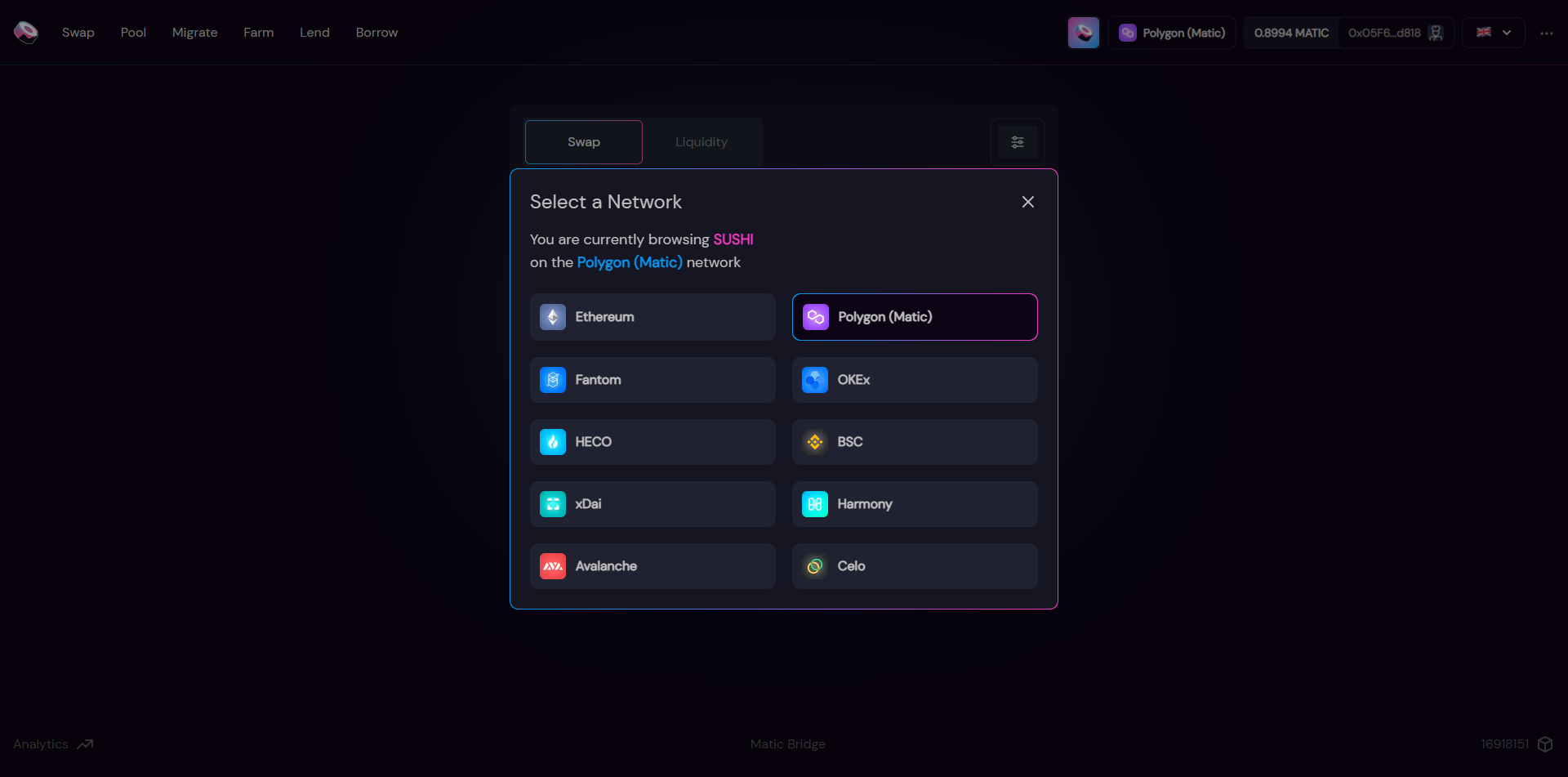The height and width of the screenshot is (777, 1568).
Task: Click the BSC Binance icon
Action: point(815,442)
